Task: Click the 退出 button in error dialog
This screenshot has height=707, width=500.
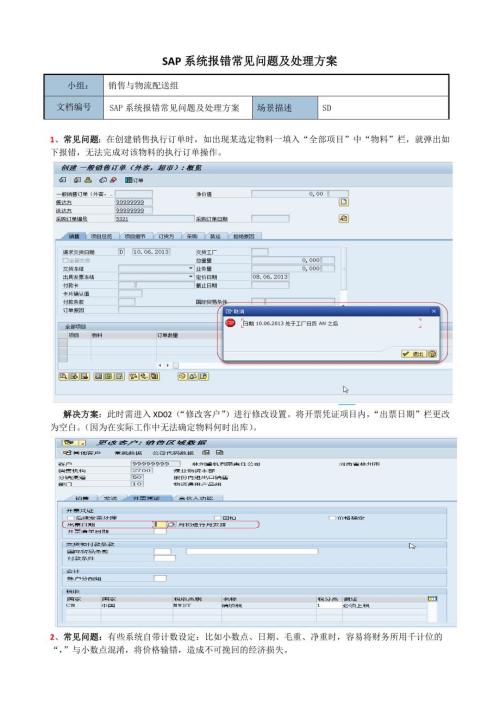Action: [413, 354]
